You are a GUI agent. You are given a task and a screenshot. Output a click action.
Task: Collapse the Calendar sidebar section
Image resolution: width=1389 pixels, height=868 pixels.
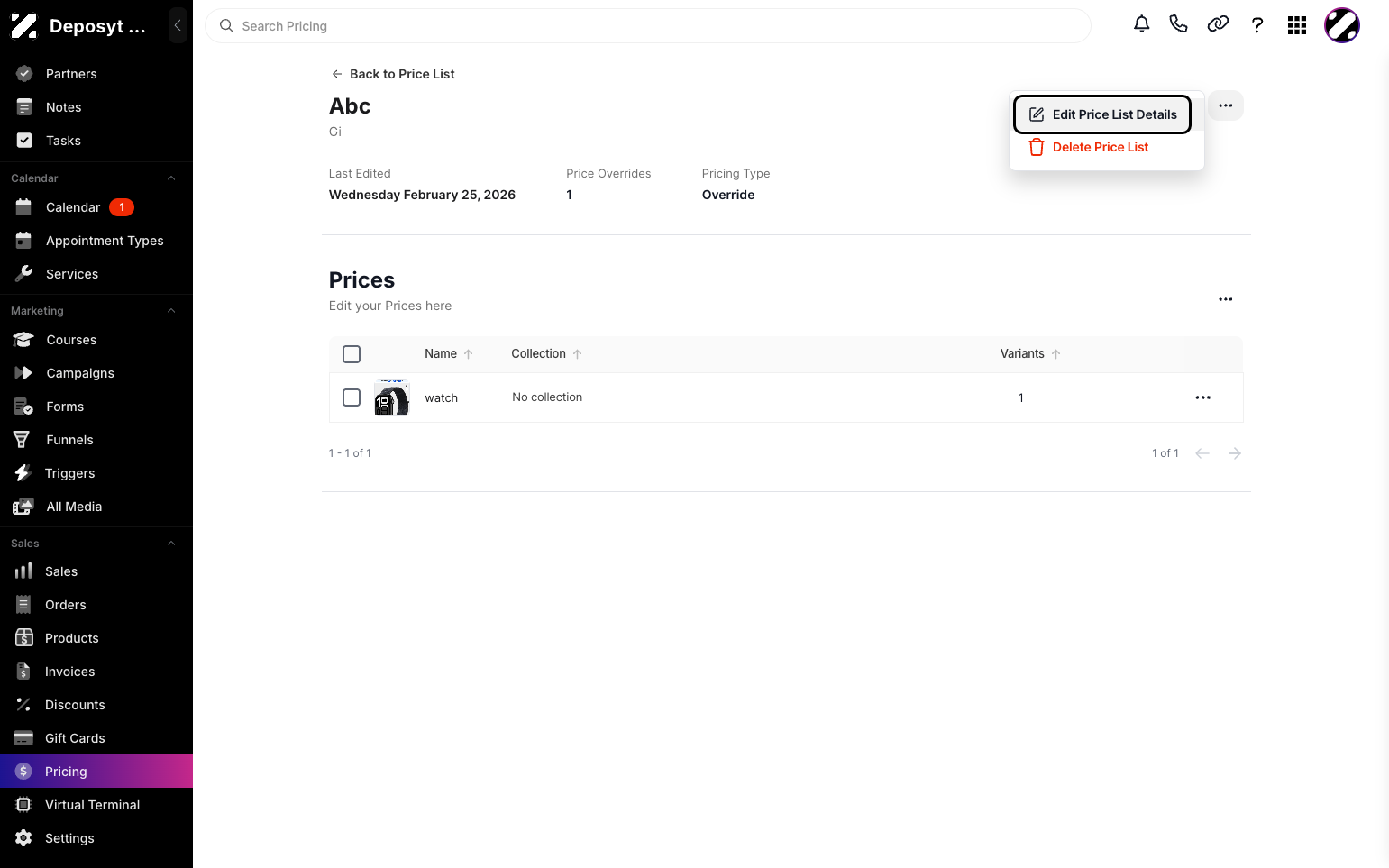click(171, 178)
